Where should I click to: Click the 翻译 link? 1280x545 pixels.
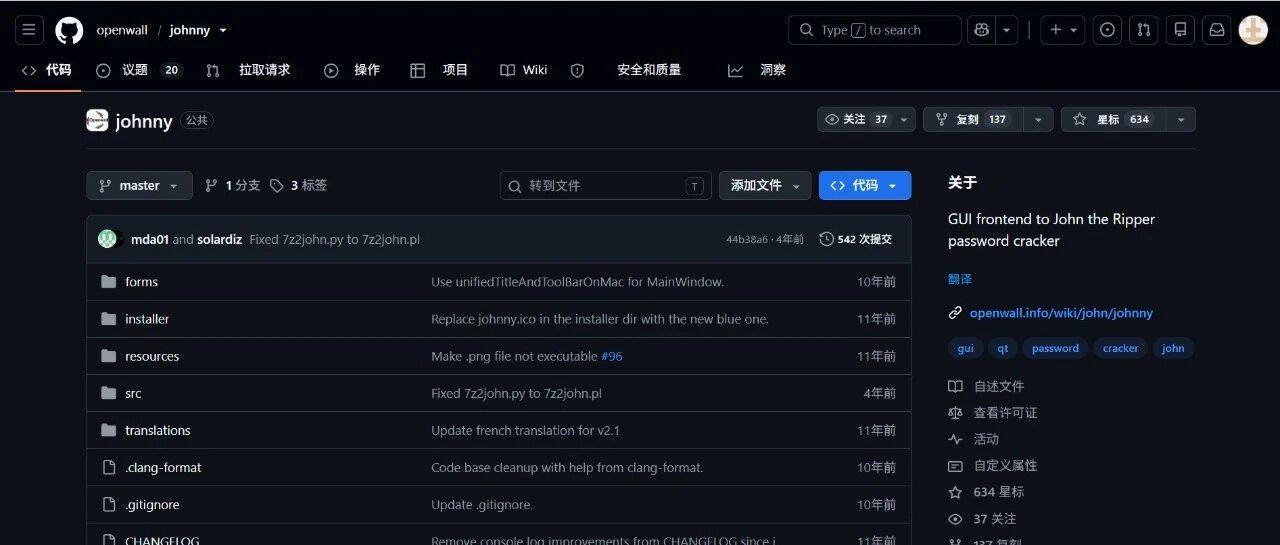click(x=960, y=279)
